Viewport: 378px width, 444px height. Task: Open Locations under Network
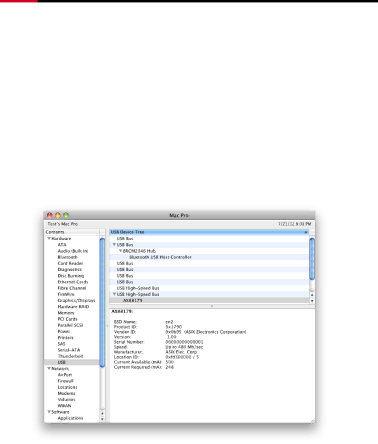tap(67, 387)
